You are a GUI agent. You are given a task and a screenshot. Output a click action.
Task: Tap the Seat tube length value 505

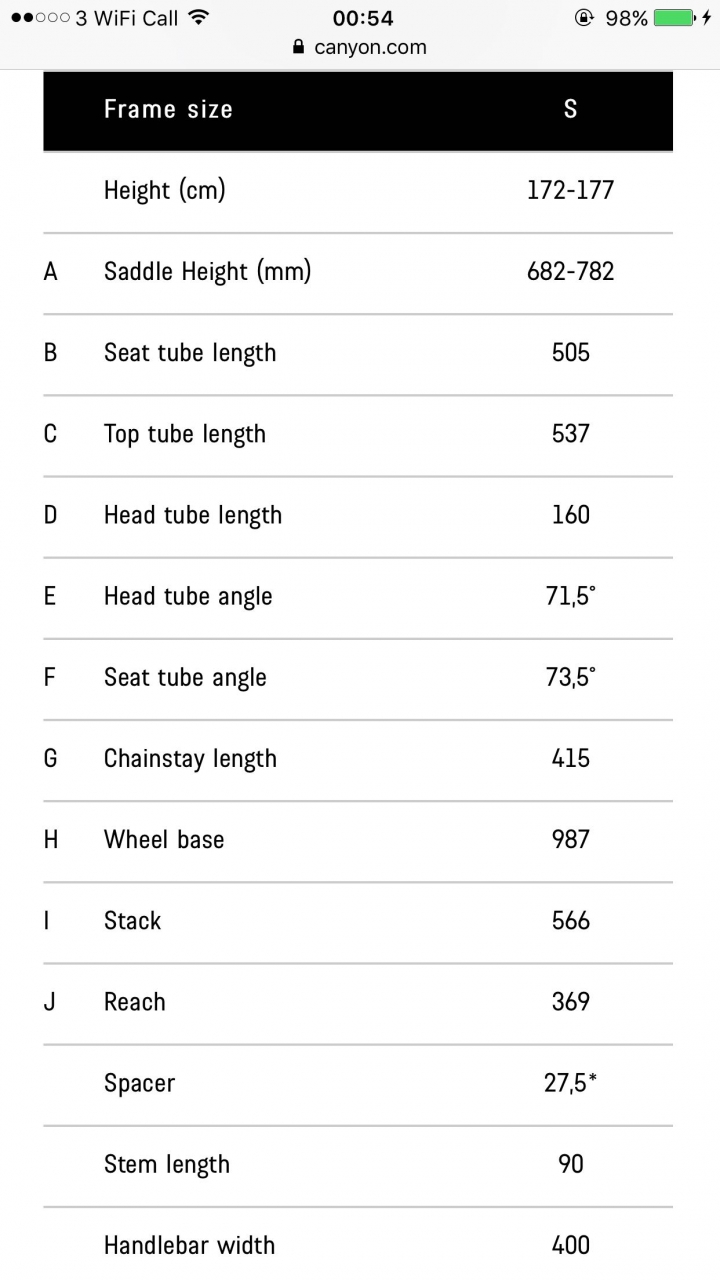[x=570, y=352]
